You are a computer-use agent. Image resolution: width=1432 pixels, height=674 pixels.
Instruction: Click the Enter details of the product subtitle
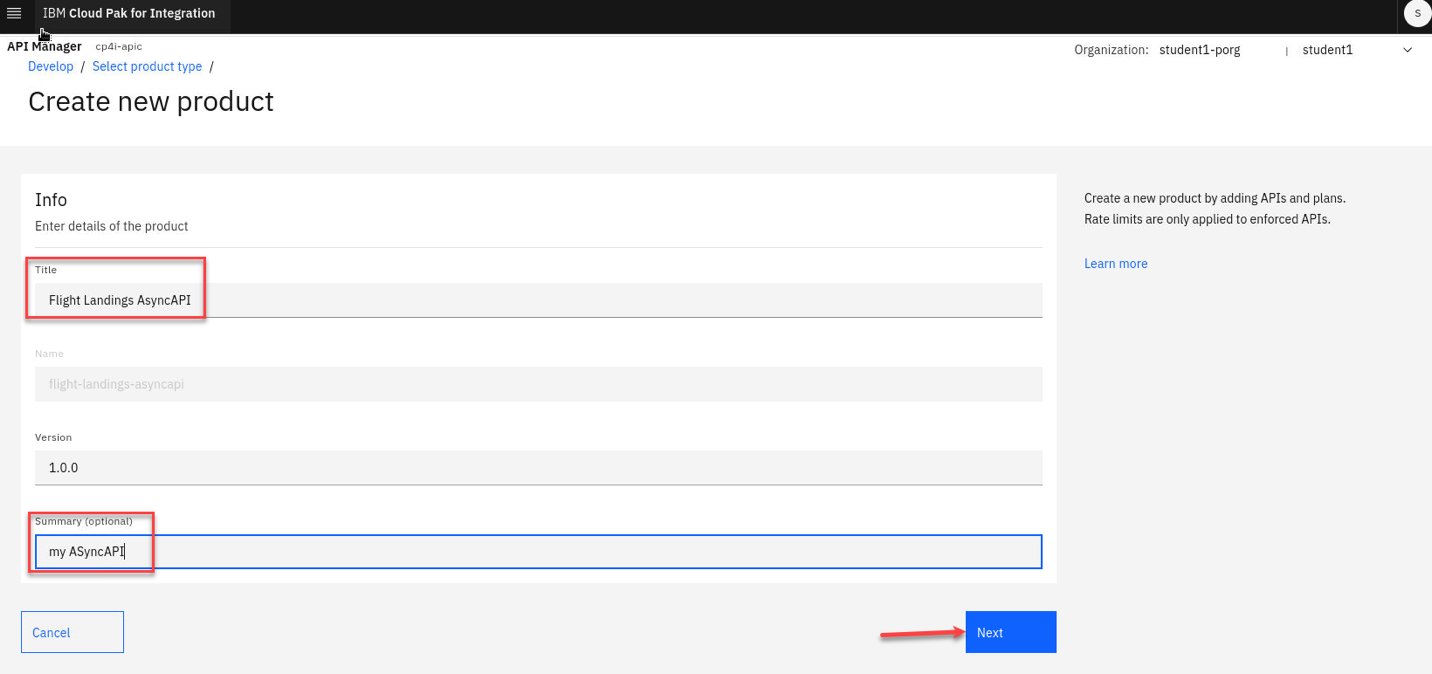coord(111,226)
